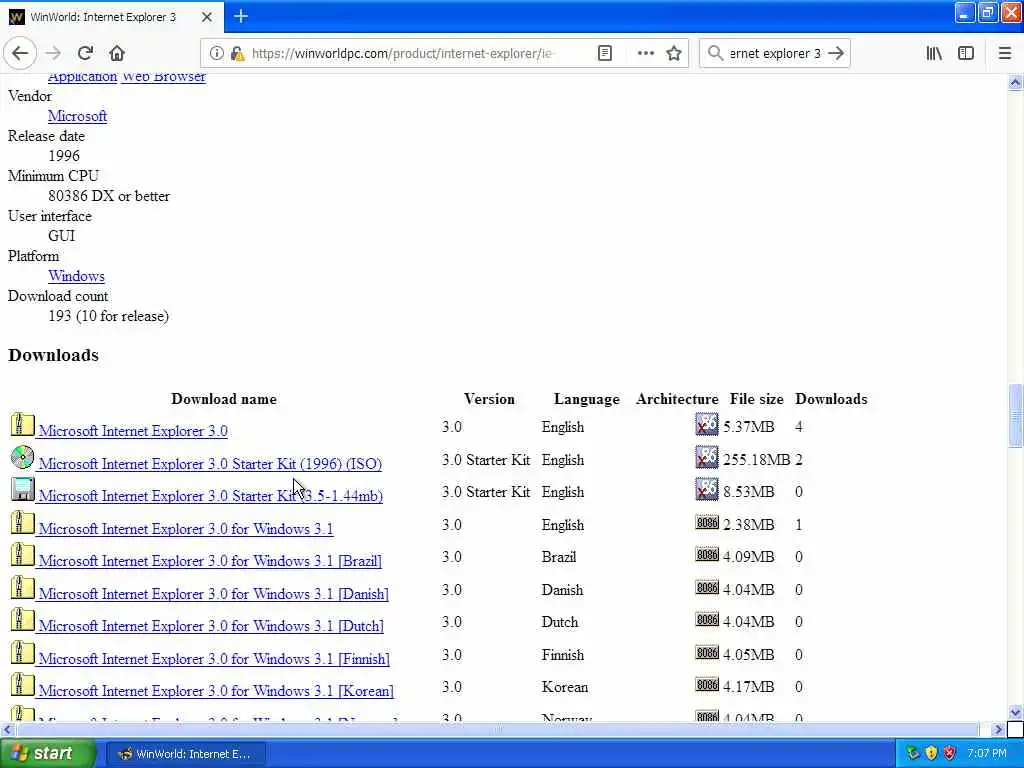Click x86 architecture icon beside 8.53MB

[x=707, y=489]
